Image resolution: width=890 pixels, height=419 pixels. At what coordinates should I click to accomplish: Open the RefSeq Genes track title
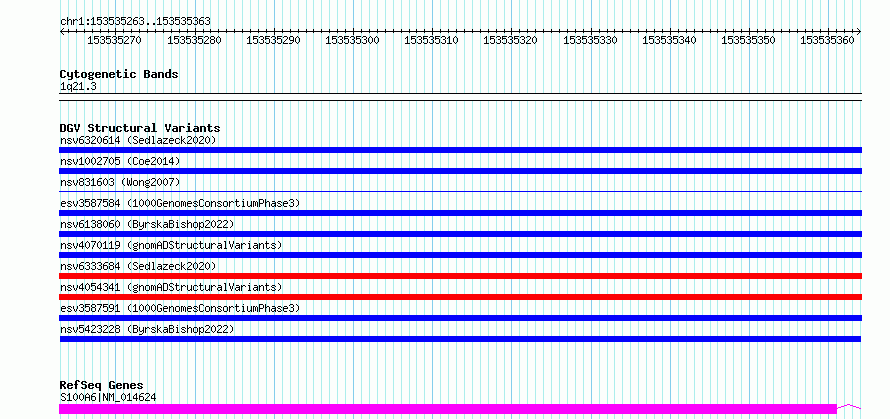(101, 386)
